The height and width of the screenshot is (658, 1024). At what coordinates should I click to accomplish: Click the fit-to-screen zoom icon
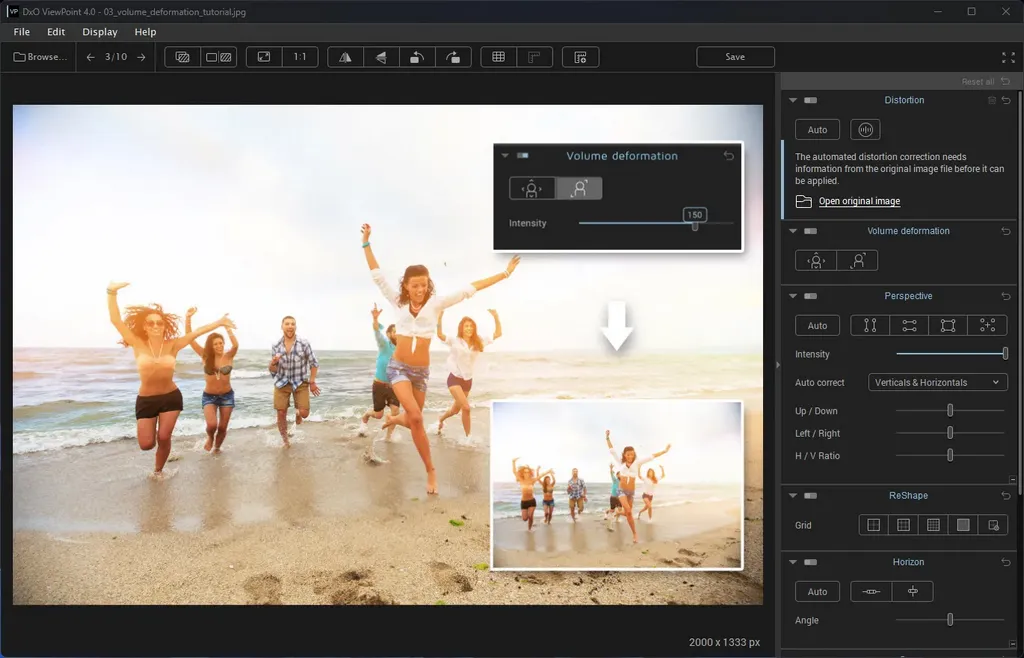point(264,57)
